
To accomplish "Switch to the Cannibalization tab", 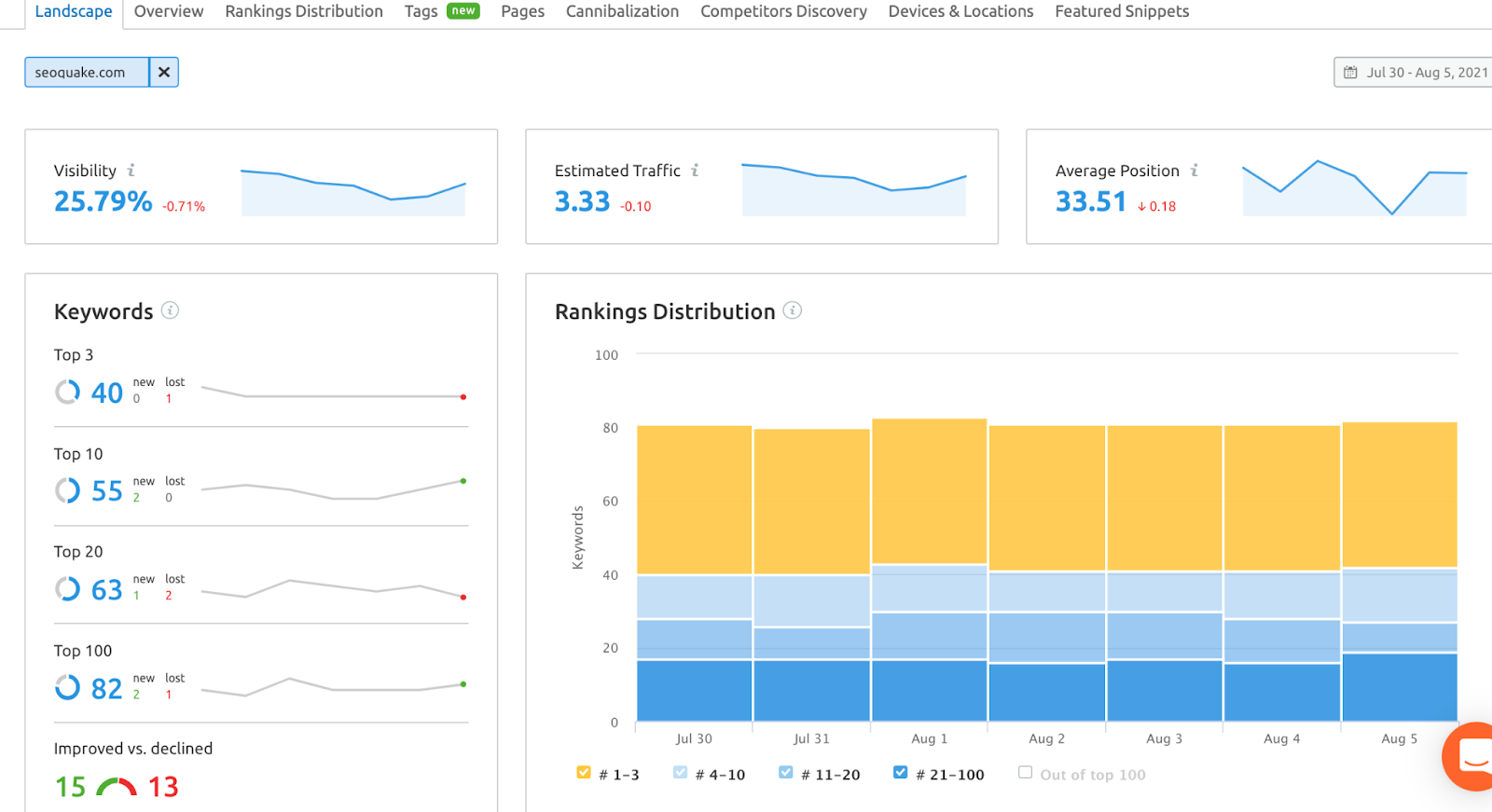I will [622, 11].
